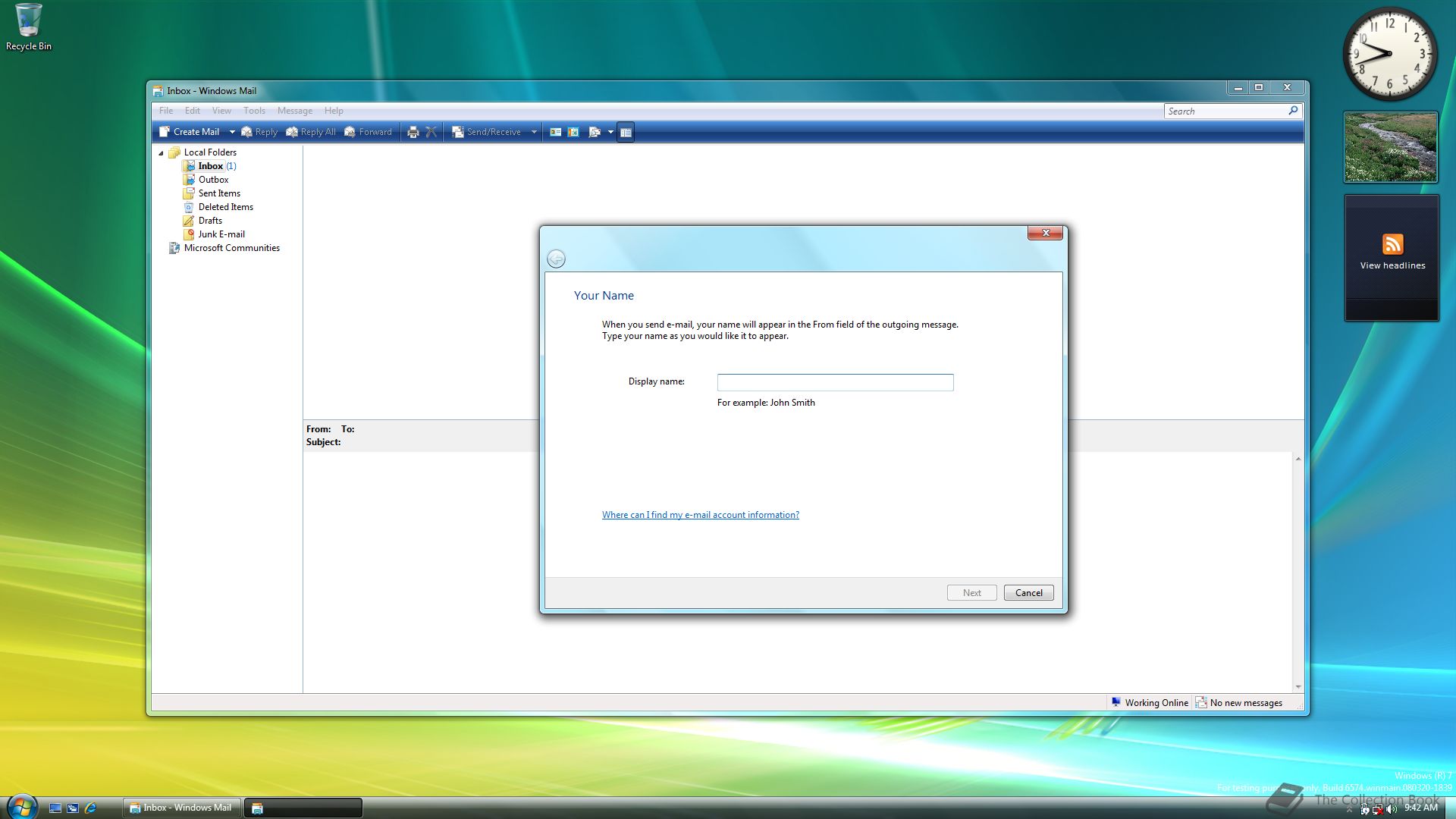Image resolution: width=1456 pixels, height=819 pixels.
Task: Open the Recycle Bin desktop icon
Action: coord(29,27)
